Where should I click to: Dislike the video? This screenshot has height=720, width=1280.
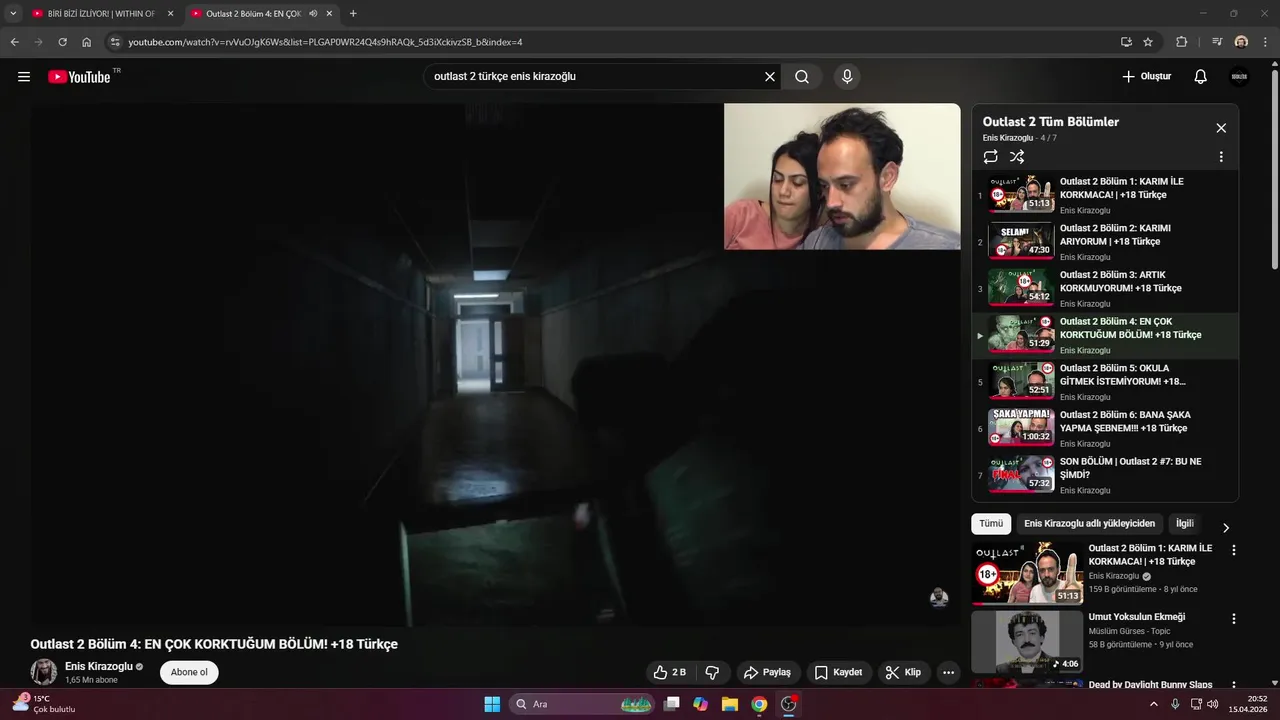tap(712, 672)
